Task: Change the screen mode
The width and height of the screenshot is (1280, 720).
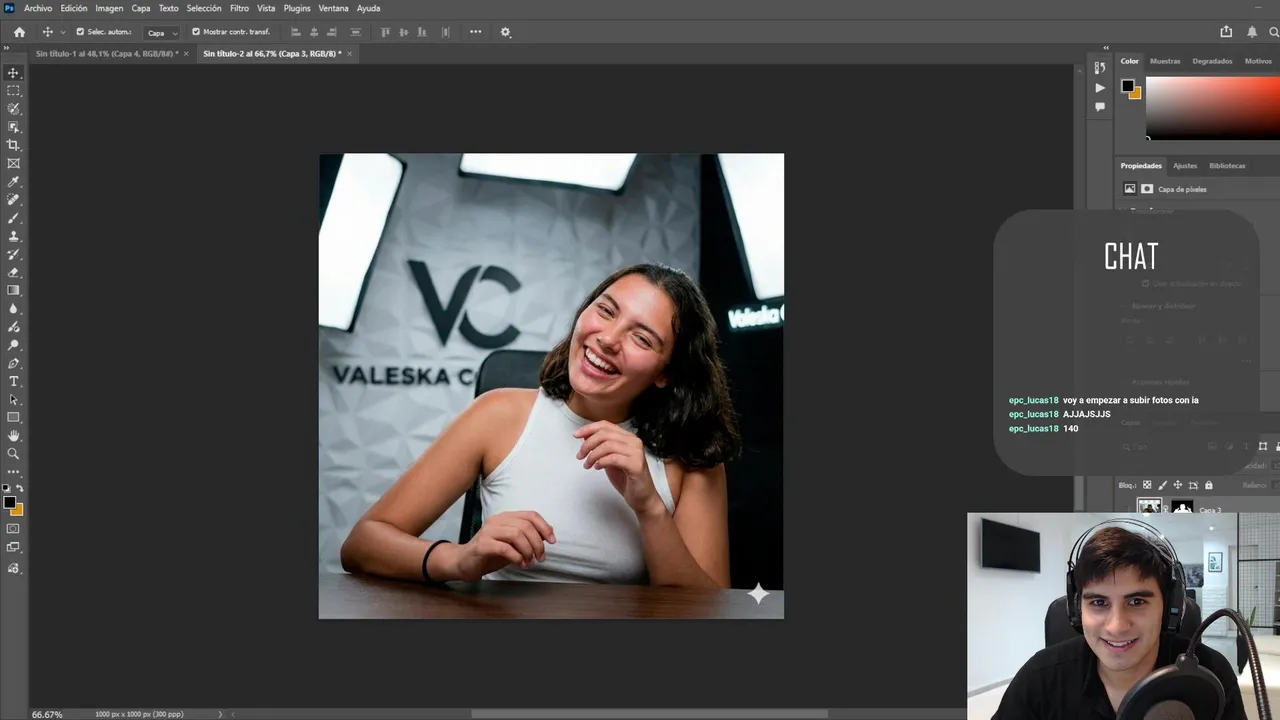Action: click(x=13, y=547)
